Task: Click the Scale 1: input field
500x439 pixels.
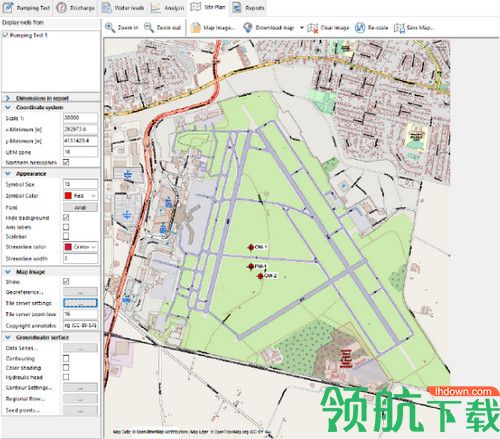Action: [80, 118]
